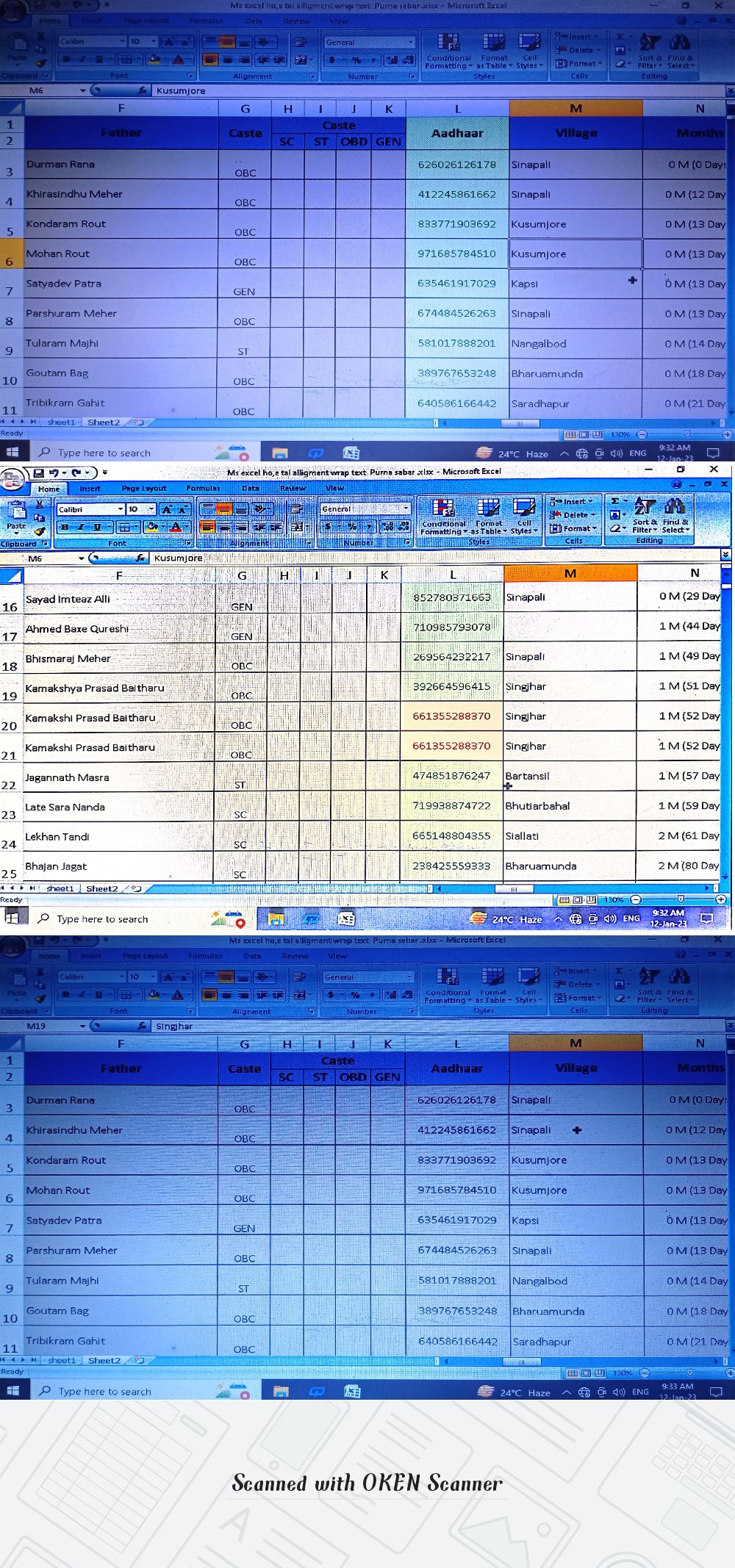This screenshot has width=735, height=1568.
Task: Open Find & Select in rows 16-25 window
Action: tap(675, 515)
